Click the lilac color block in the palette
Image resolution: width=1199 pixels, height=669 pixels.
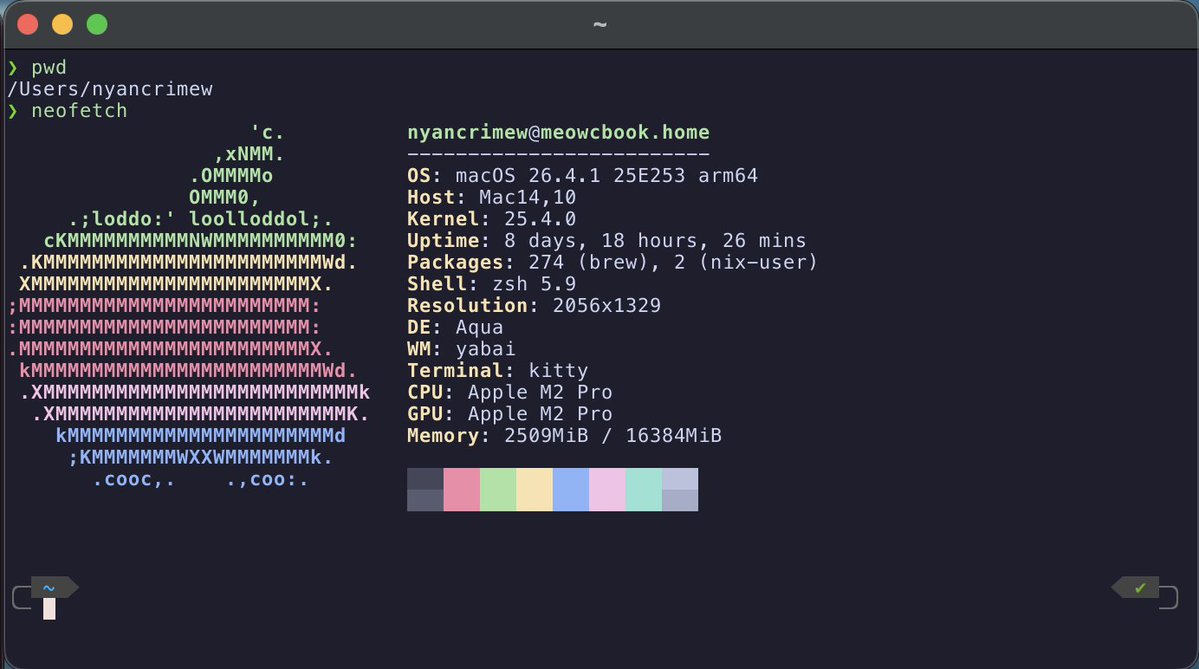point(607,489)
